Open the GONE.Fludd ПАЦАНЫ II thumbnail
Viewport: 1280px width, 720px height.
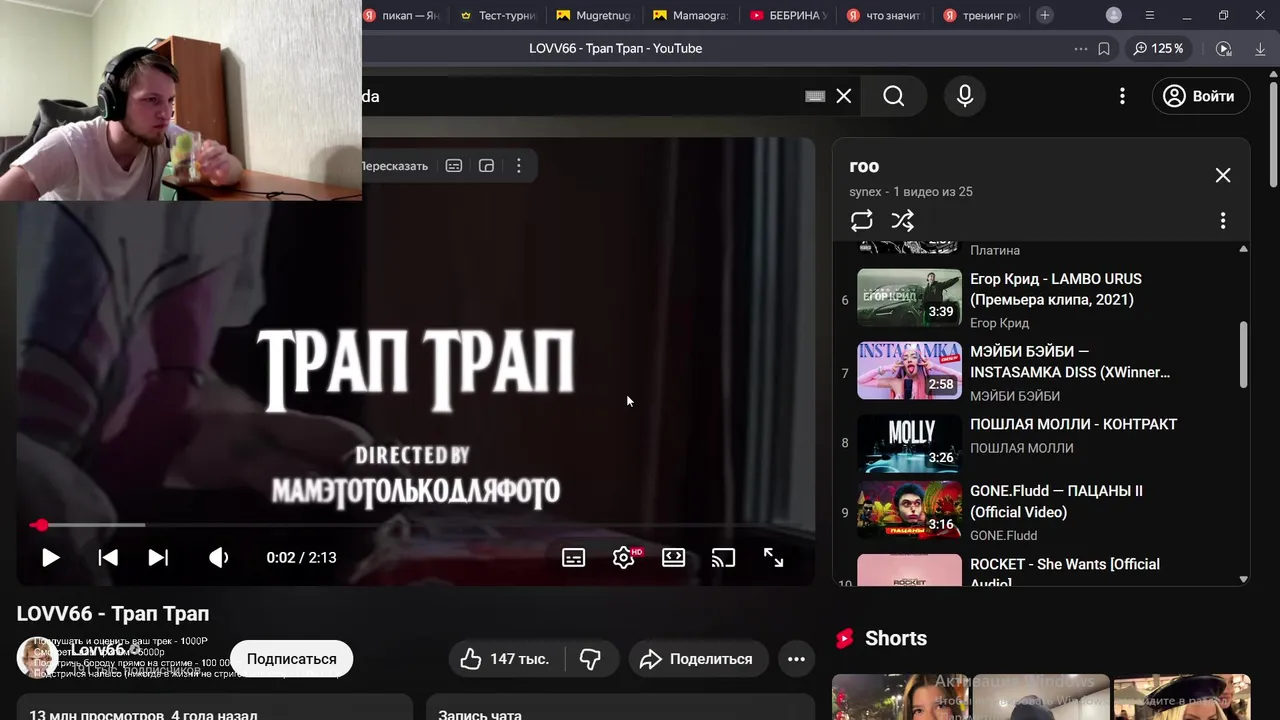(x=909, y=511)
